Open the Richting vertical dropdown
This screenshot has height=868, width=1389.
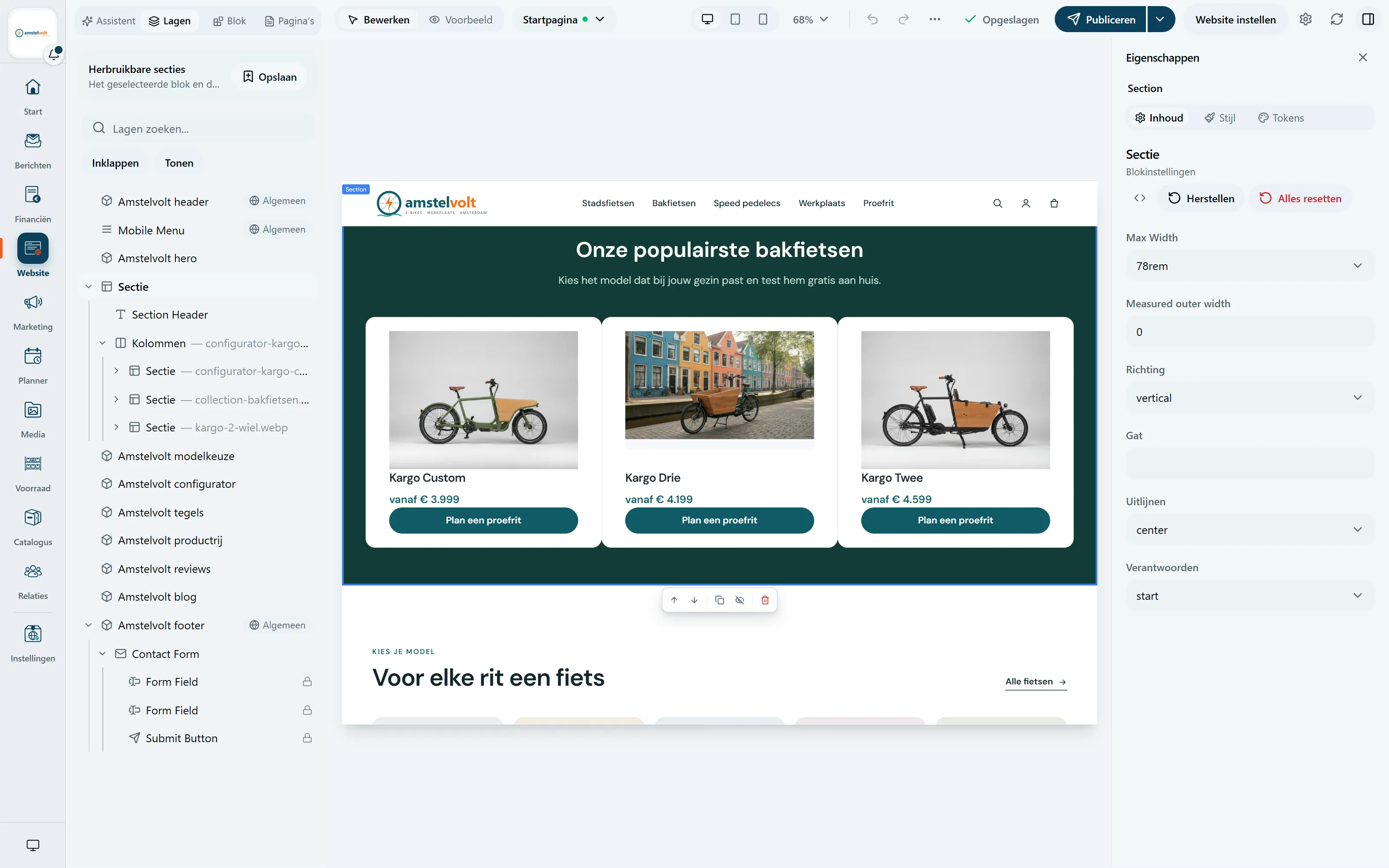pos(1250,398)
